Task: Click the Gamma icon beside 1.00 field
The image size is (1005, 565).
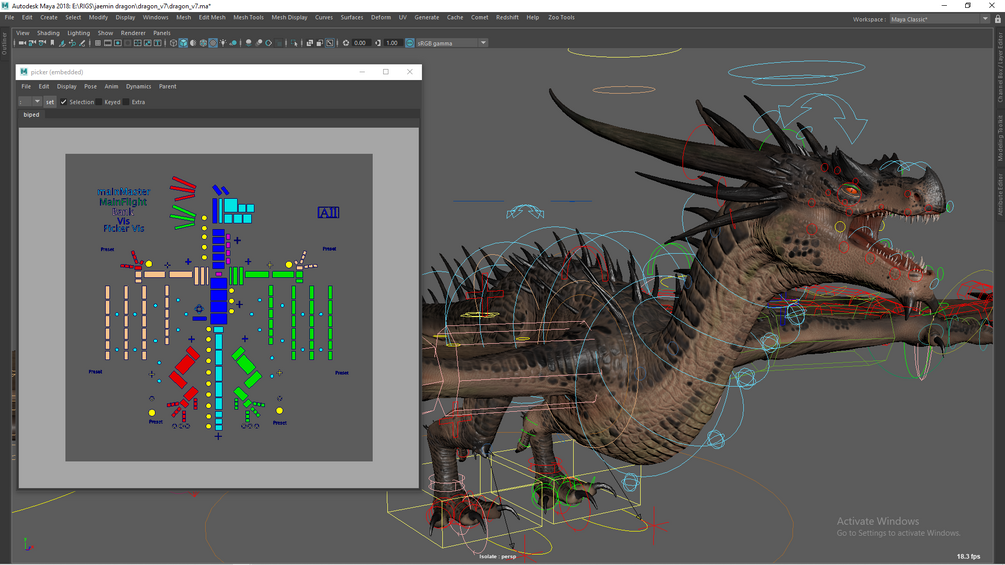Action: pyautogui.click(x=378, y=43)
